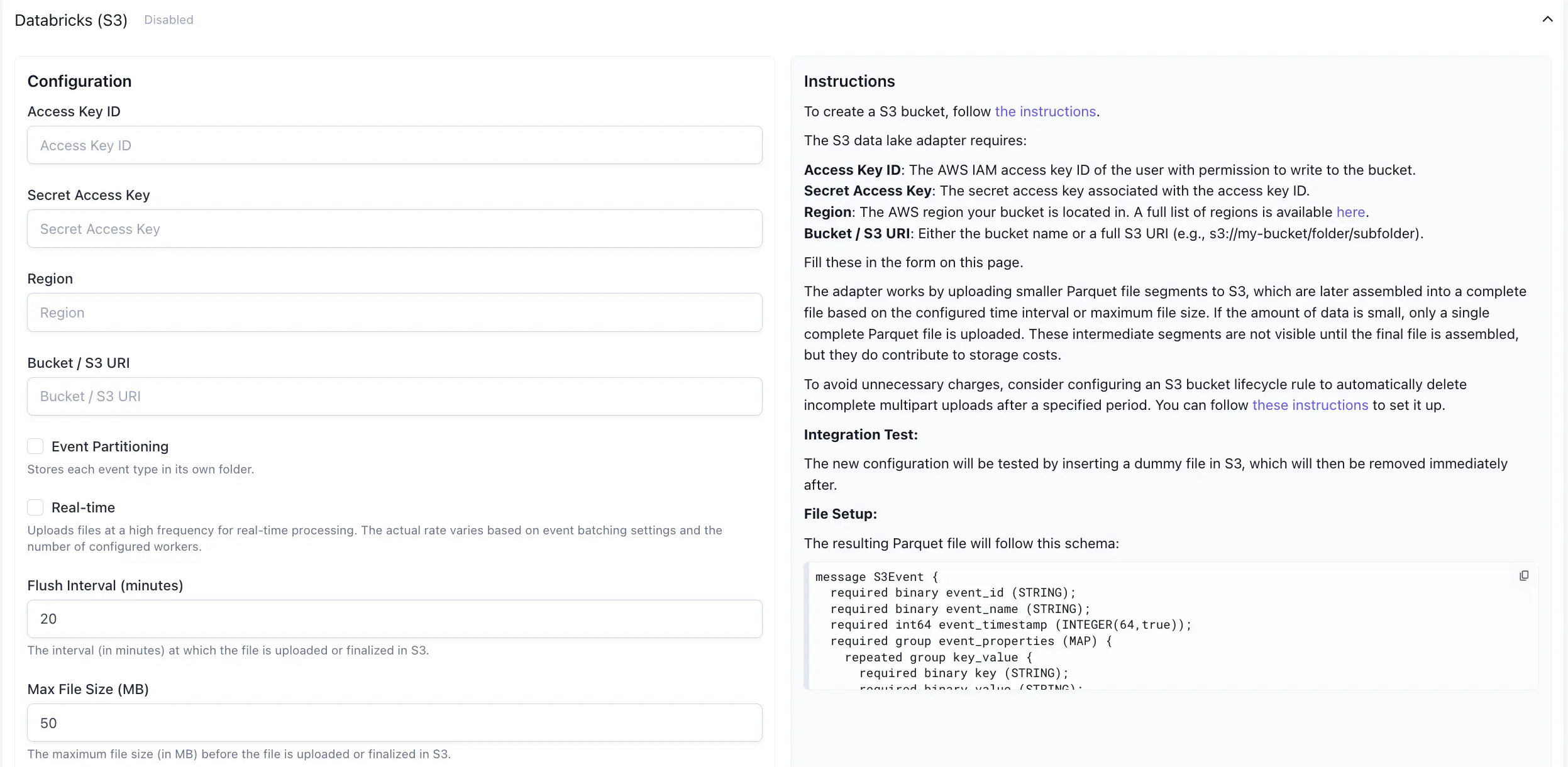Image resolution: width=1568 pixels, height=767 pixels.
Task: Select the Configuration heading
Action: click(79, 81)
